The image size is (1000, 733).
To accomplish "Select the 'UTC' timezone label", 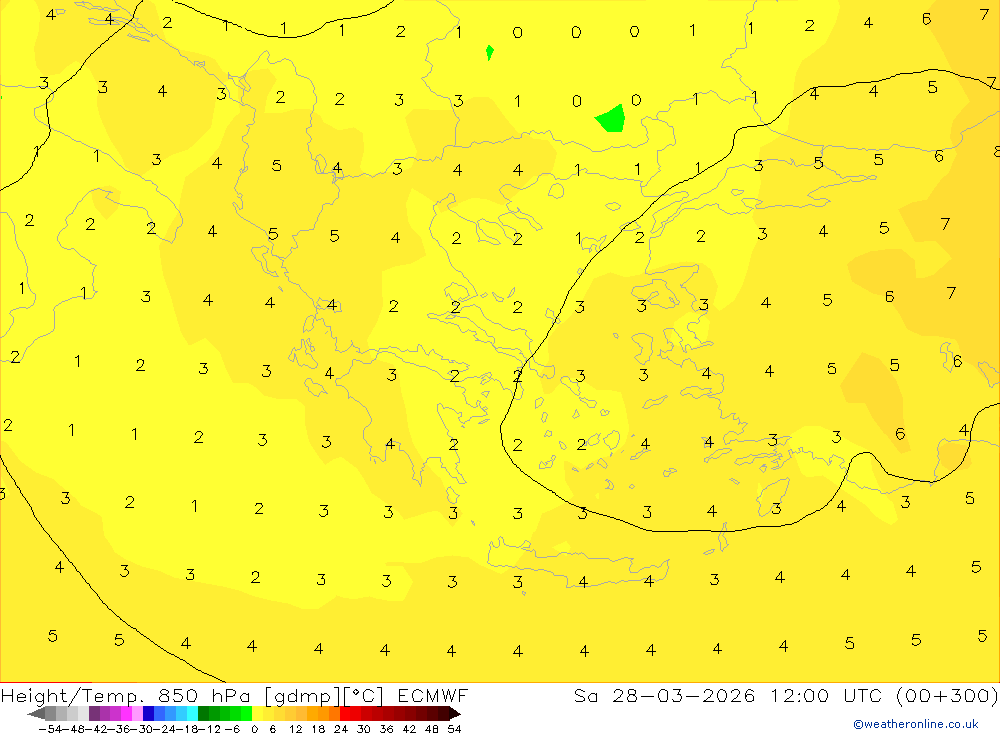I will [862, 695].
